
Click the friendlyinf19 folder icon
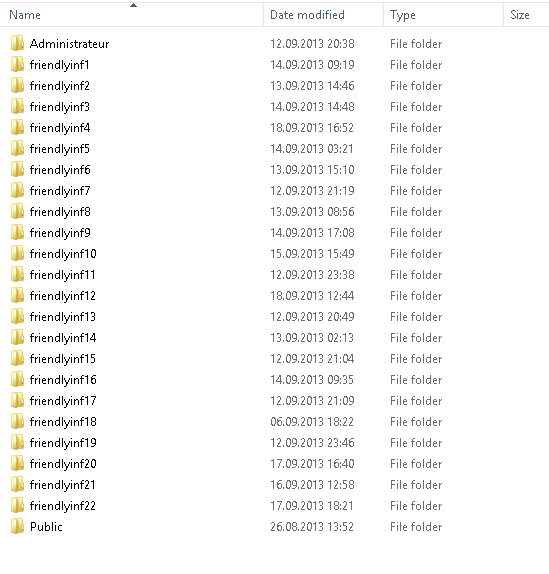[x=17, y=442]
